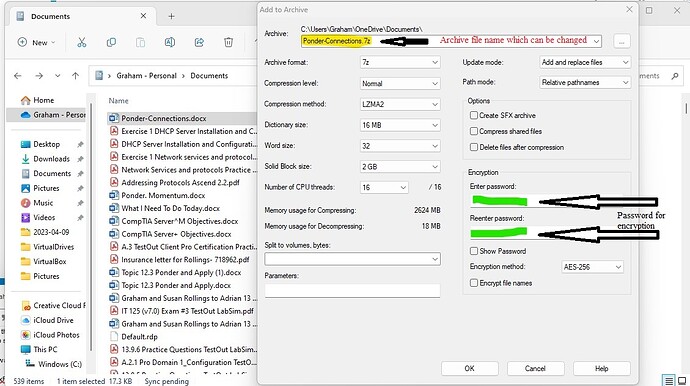
Task: Toggle the Show Password checkbox
Action: click(x=474, y=251)
